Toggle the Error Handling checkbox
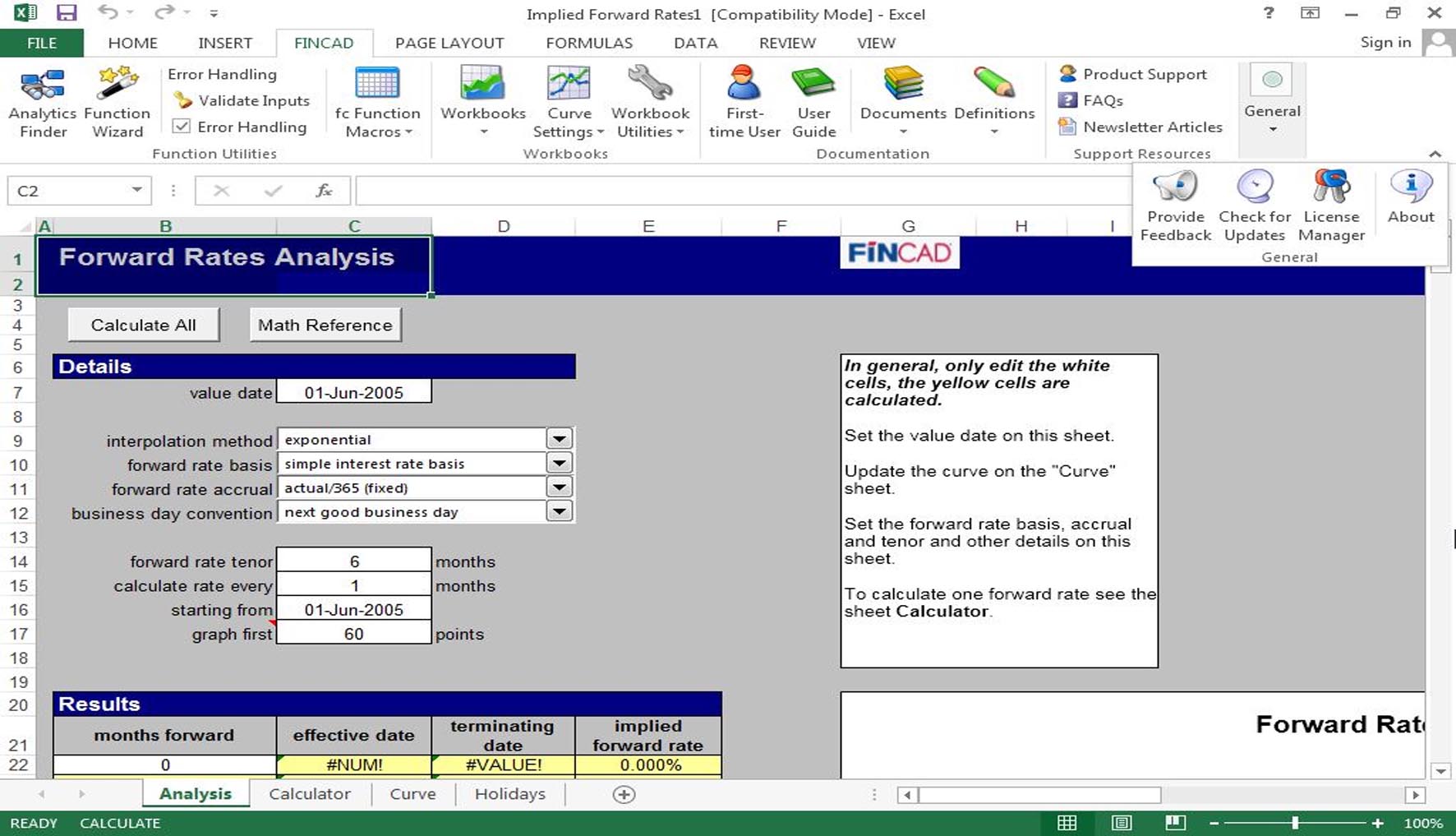Viewport: 1456px width, 836px height. click(182, 127)
